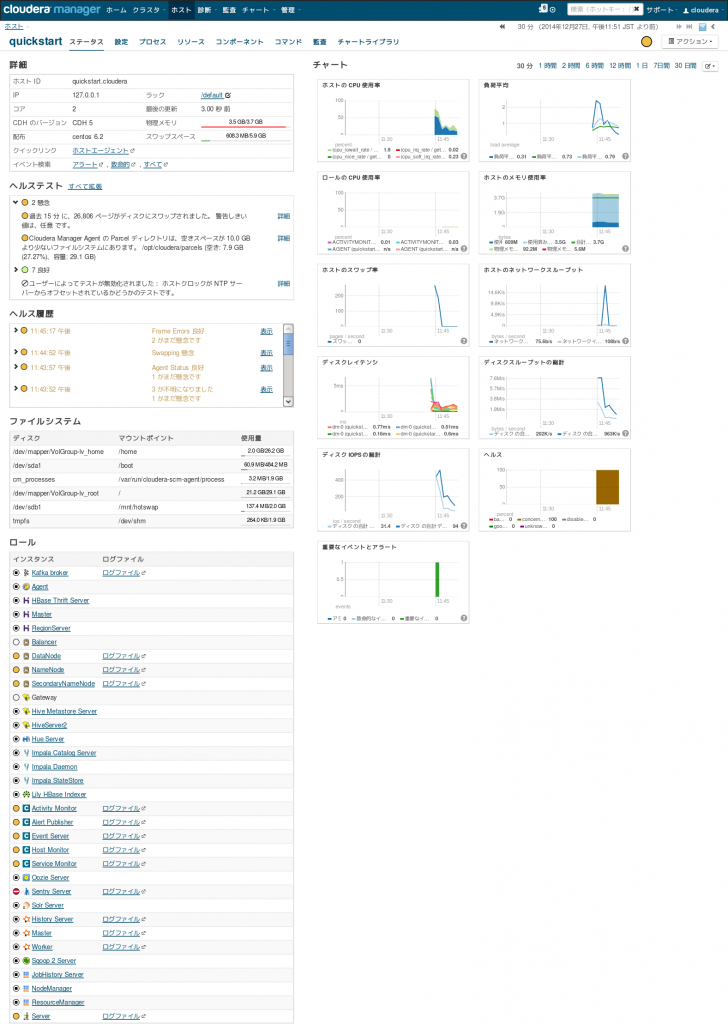Open the クラスタ menu in top bar
Viewport: 728px width, 1024px height.
148,10
